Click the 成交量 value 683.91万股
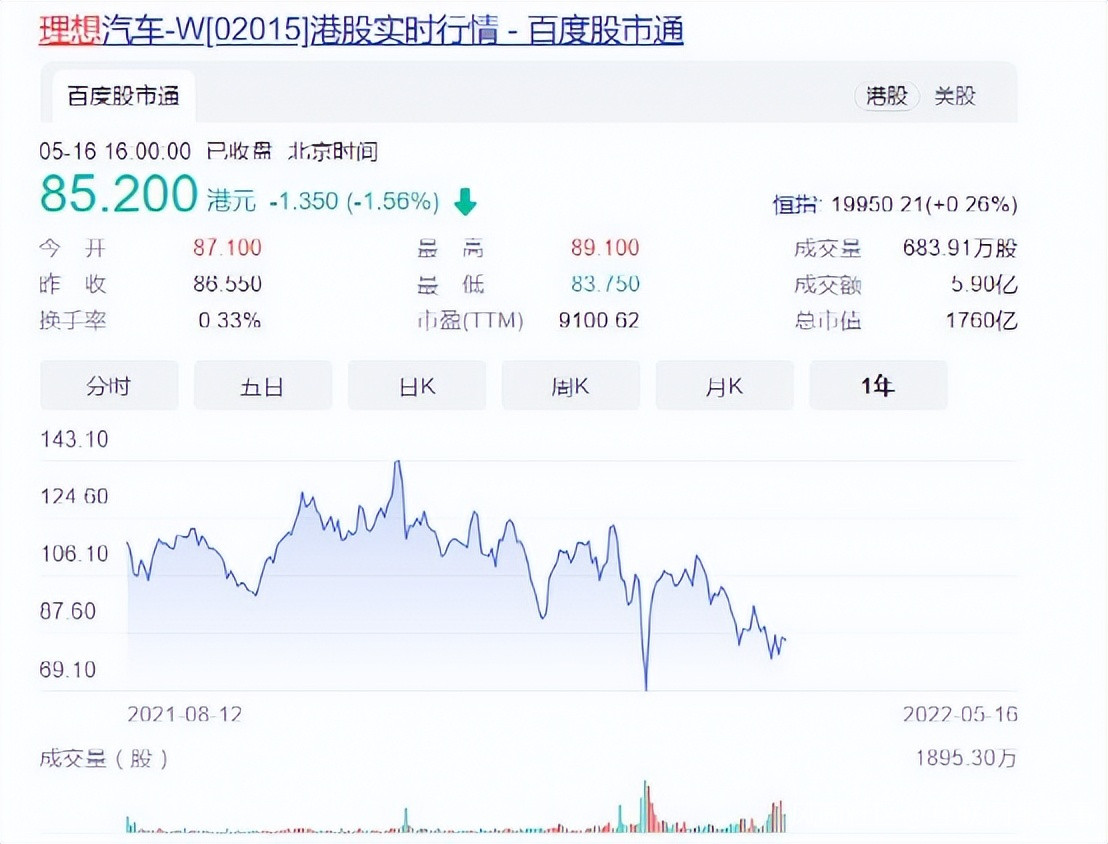Viewport: 1108px width, 844px height. (960, 248)
